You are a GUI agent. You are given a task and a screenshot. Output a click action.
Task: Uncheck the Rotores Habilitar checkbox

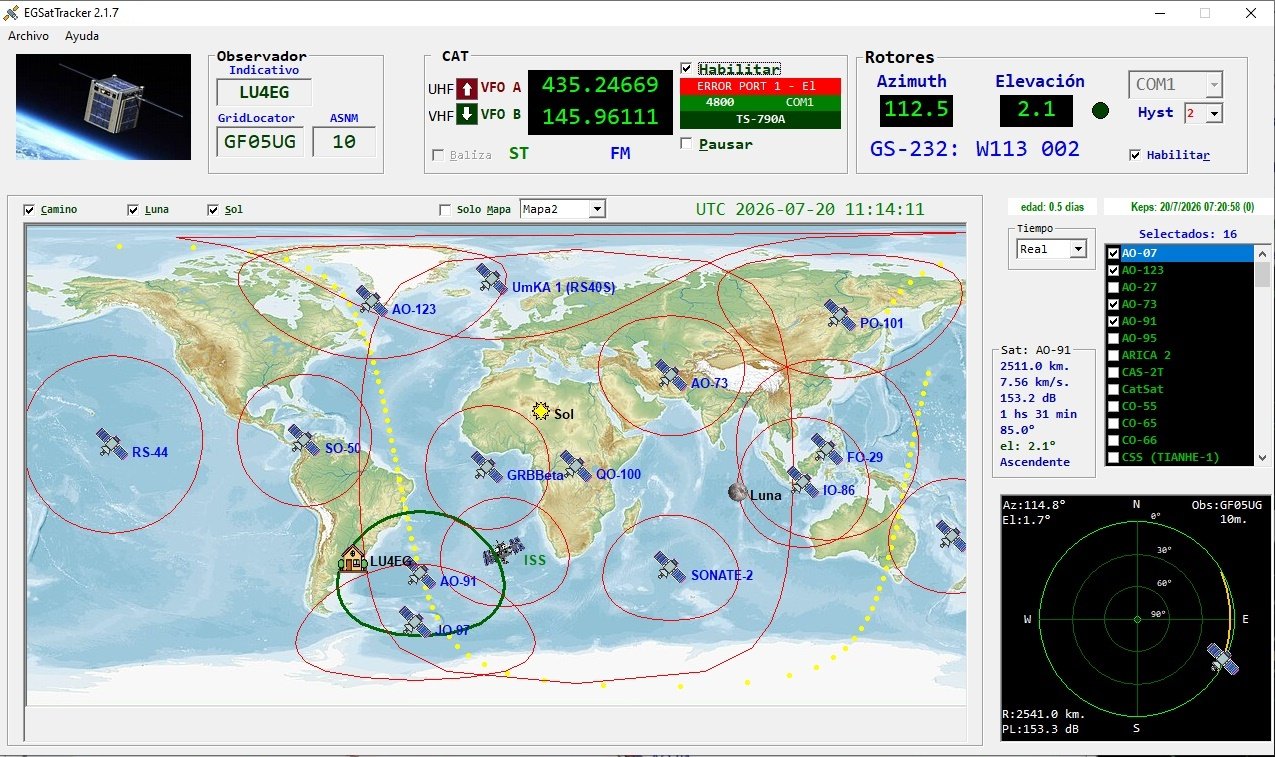coord(1134,155)
